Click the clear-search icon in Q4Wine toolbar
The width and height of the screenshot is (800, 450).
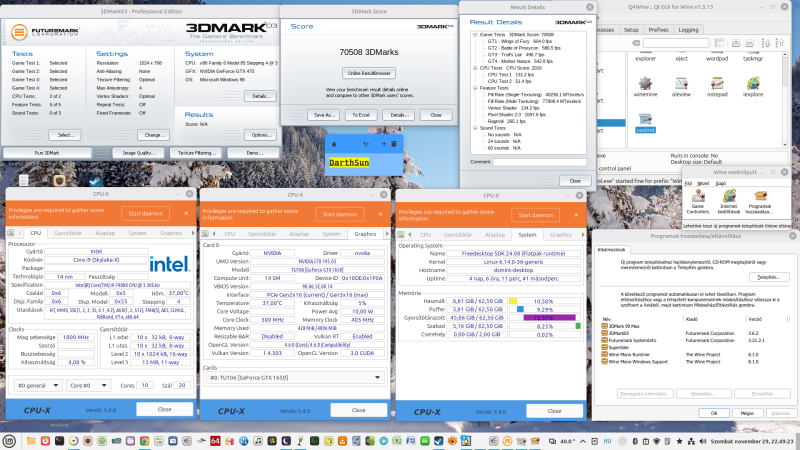(636, 43)
